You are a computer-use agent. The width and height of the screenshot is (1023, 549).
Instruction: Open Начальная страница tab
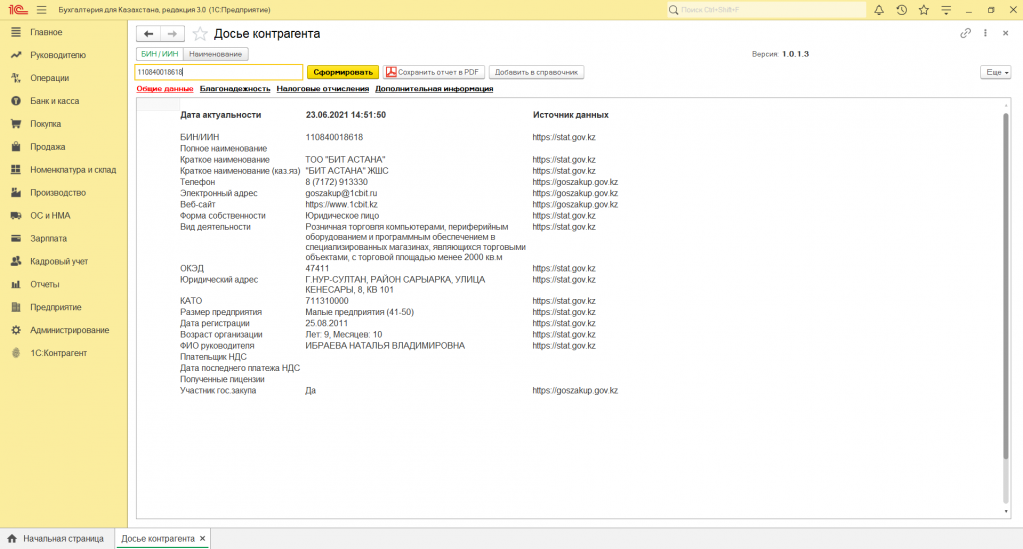(x=57, y=539)
